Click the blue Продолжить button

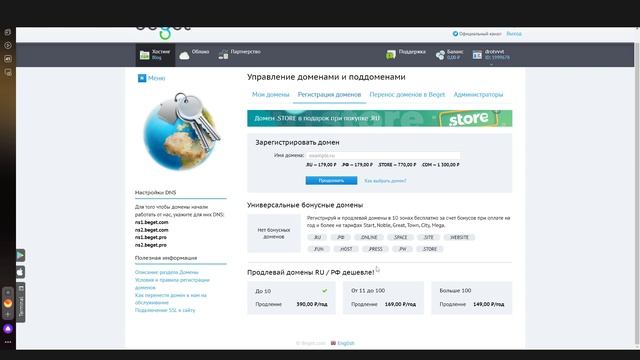[x=331, y=180]
